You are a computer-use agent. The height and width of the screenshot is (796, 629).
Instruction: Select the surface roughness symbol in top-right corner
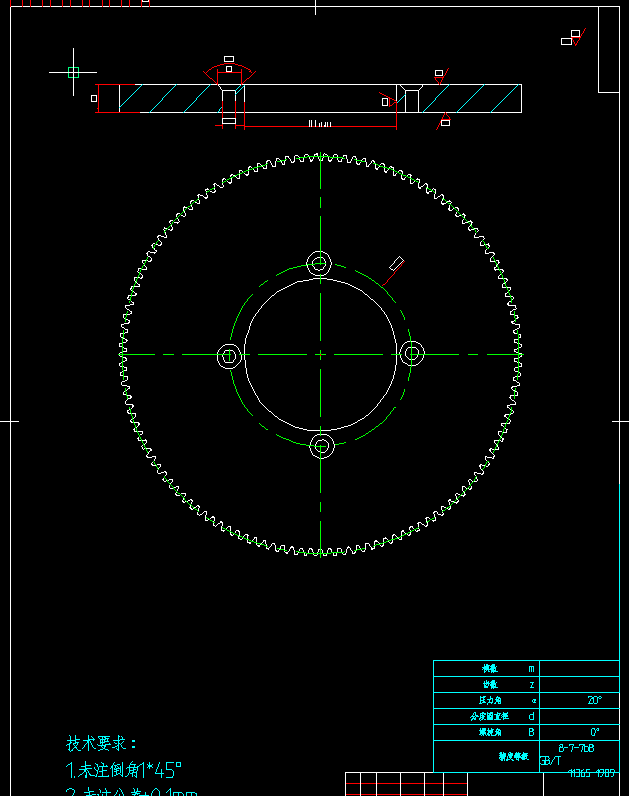pos(574,37)
